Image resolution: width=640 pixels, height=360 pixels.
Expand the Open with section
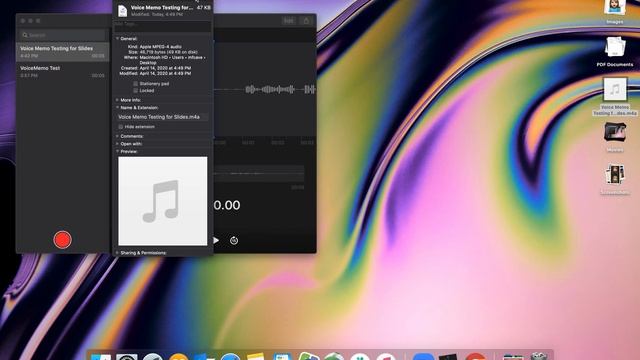tap(118, 144)
